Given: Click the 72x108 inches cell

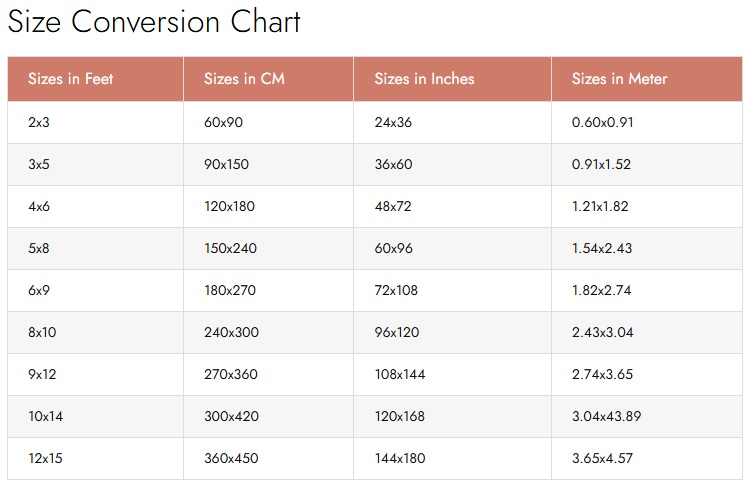Looking at the screenshot, I should 452,290.
